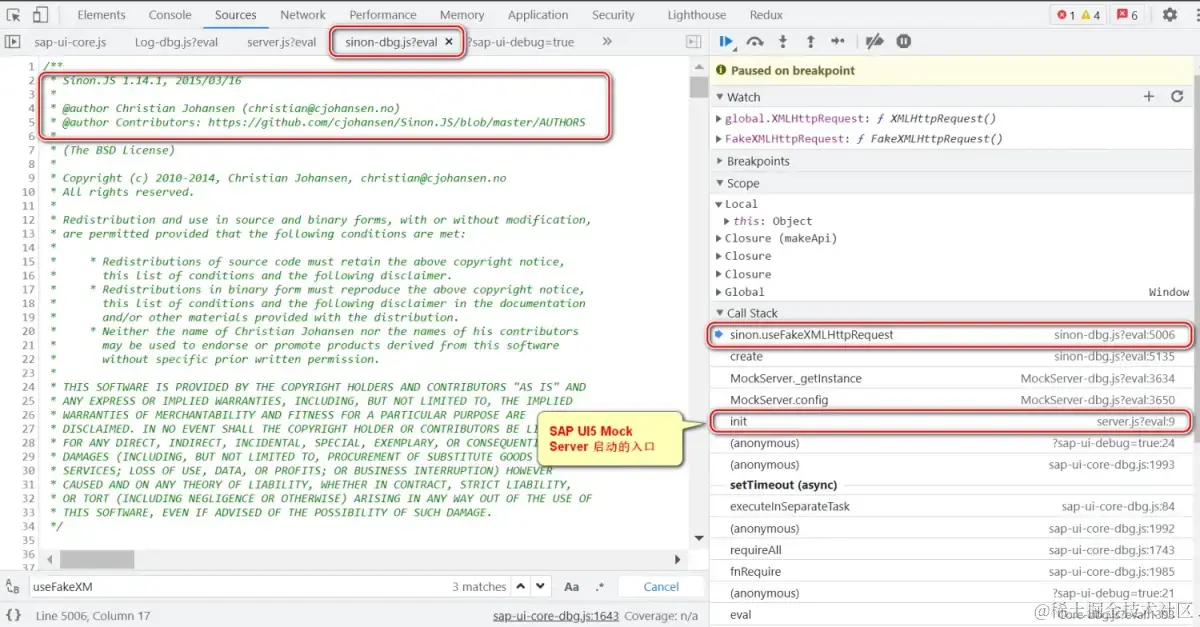Open the sap-ui-core-dbg.js:1643 link
The width and height of the screenshot is (1200, 627).
pyautogui.click(x=556, y=615)
